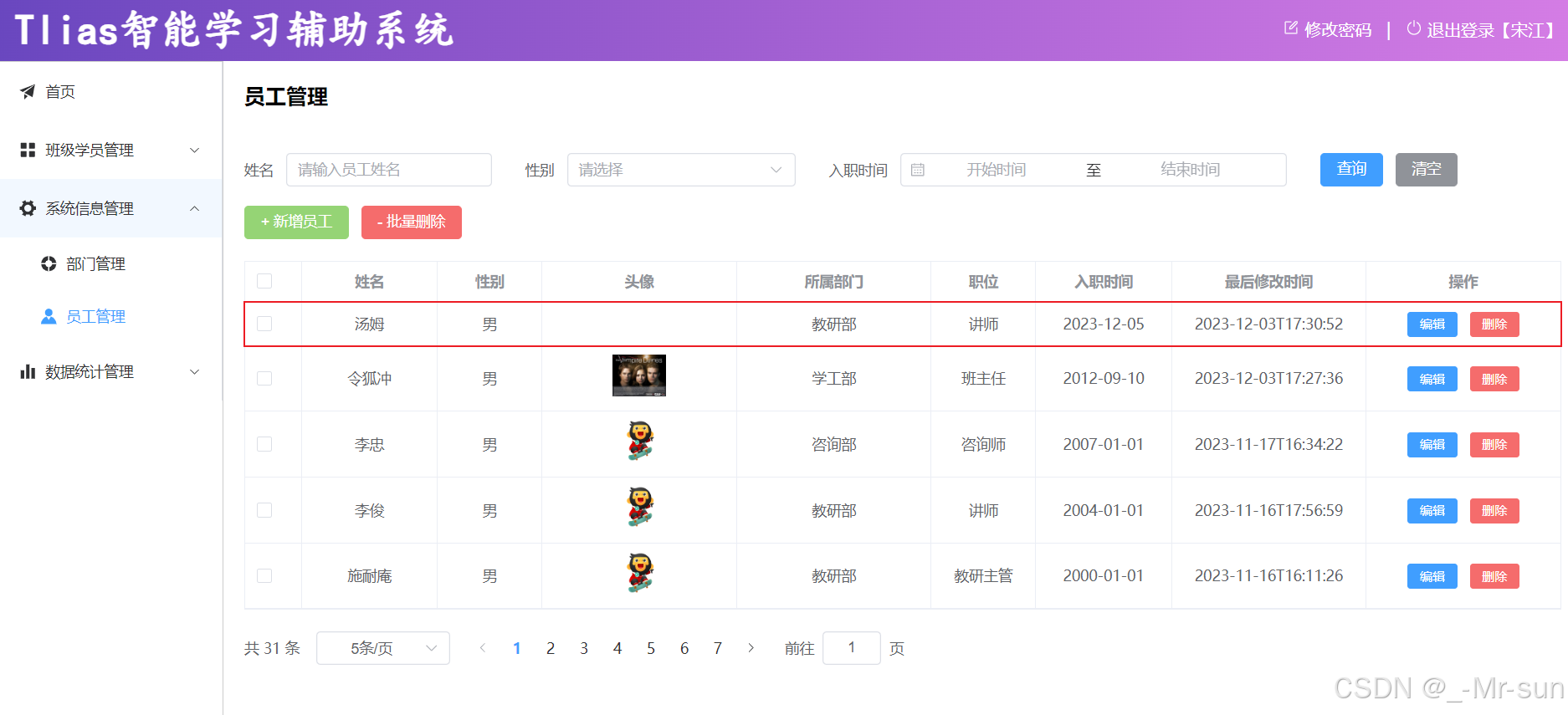This screenshot has height=715, width=1568.
Task: Click 编辑 for 李俊
Action: coord(1432,511)
